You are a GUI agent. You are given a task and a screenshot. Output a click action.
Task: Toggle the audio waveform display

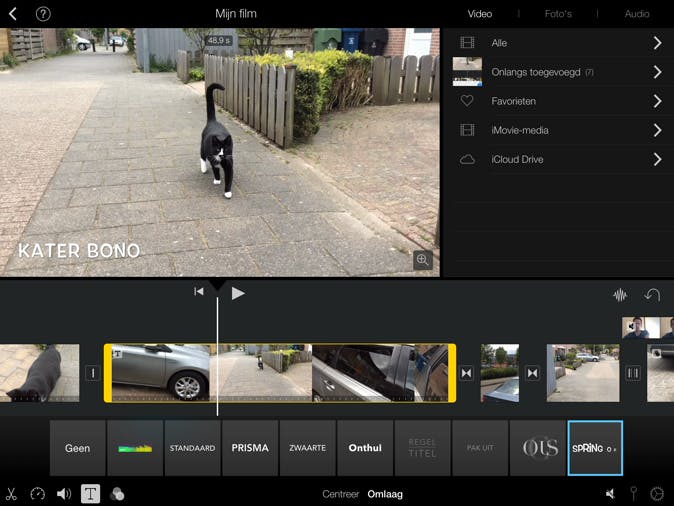click(620, 295)
